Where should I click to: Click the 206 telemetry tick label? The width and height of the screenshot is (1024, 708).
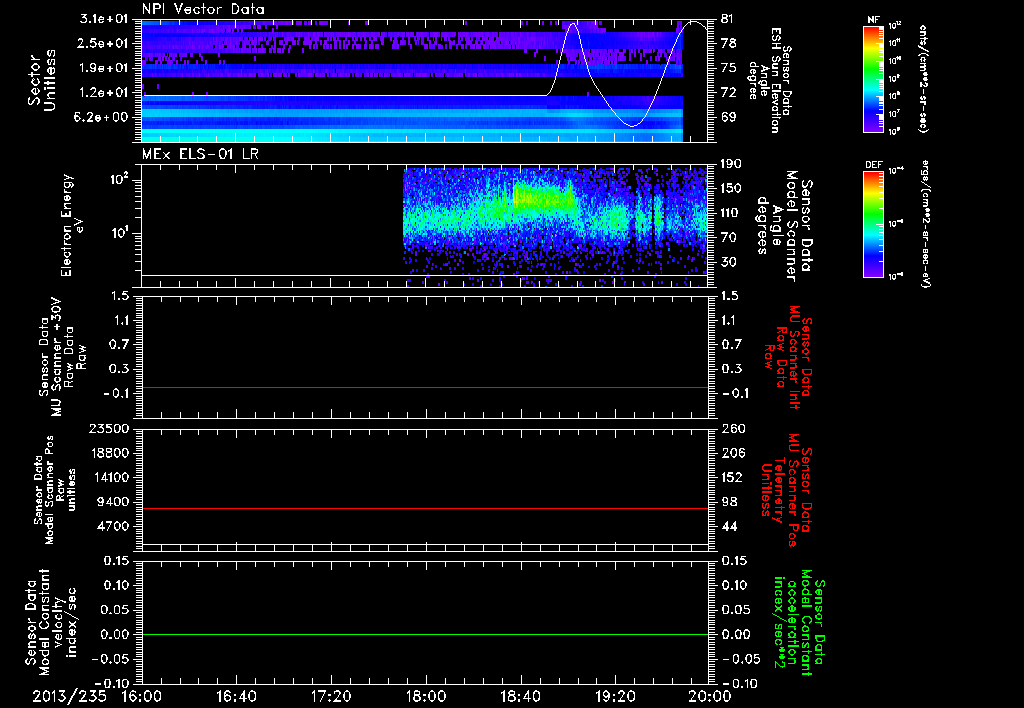coord(731,453)
